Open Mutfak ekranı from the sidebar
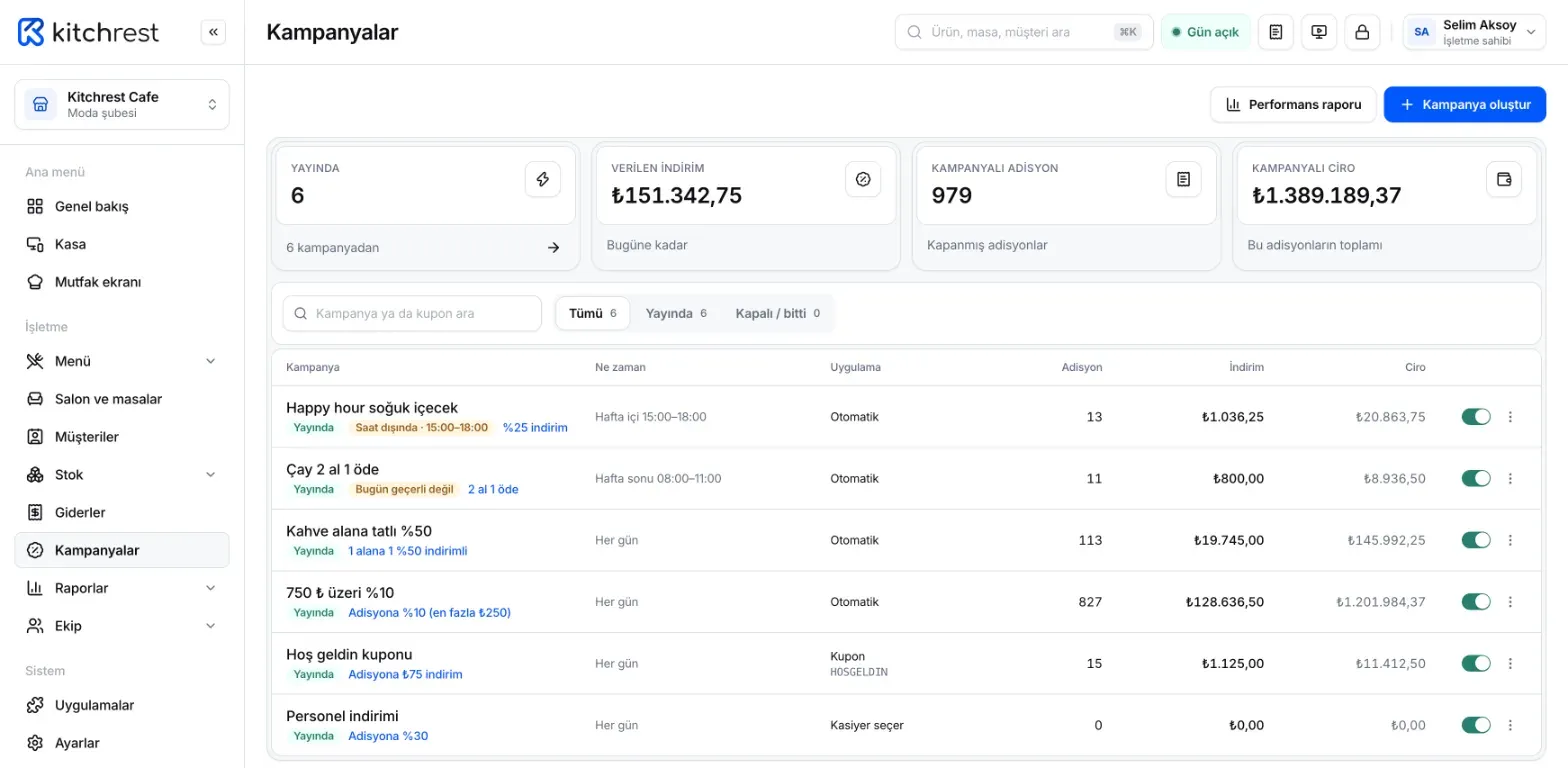Viewport: 1568px width, 768px height. [122, 282]
